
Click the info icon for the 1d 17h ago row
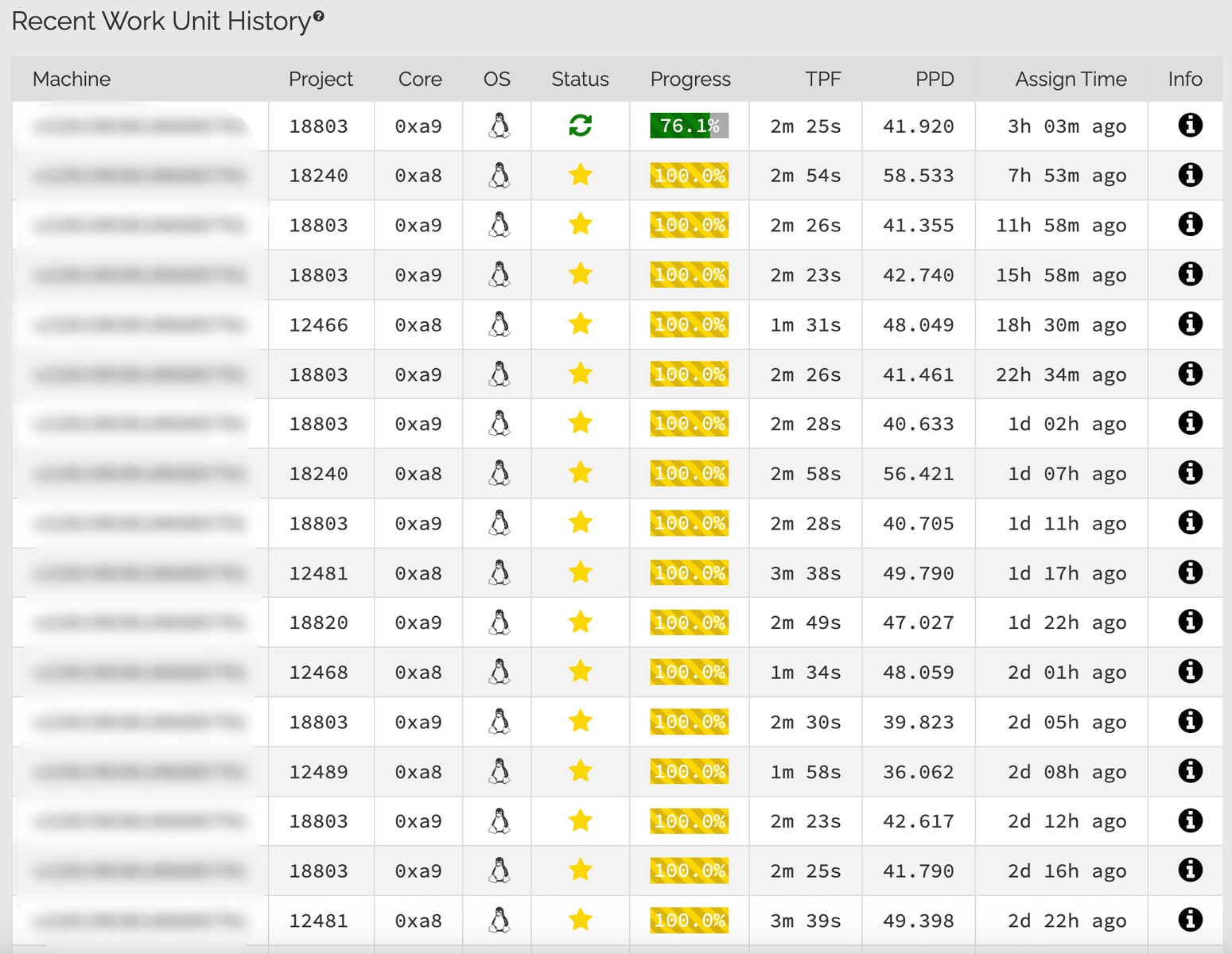pos(1190,572)
